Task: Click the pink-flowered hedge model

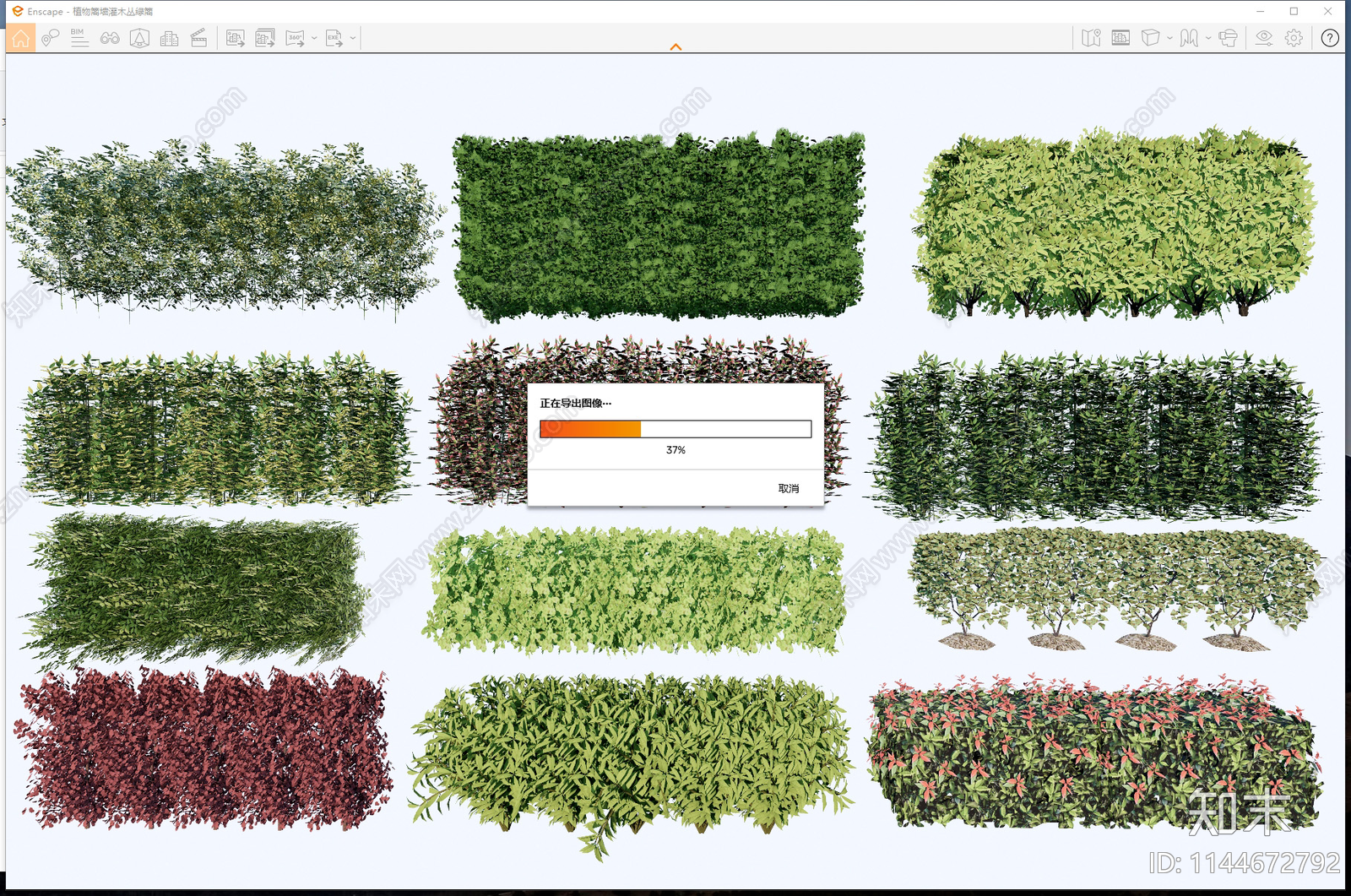Action: coord(1094,752)
